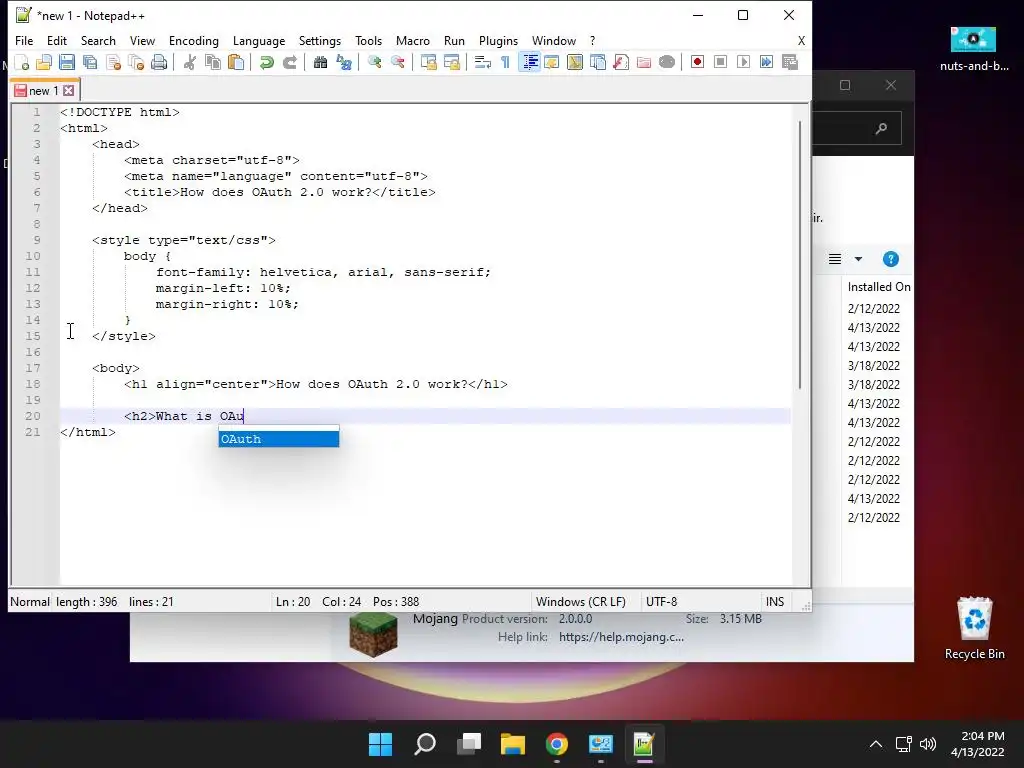Image resolution: width=1024 pixels, height=768 pixels.
Task: Click the Windows (CR LF) status bar field
Action: 581,601
